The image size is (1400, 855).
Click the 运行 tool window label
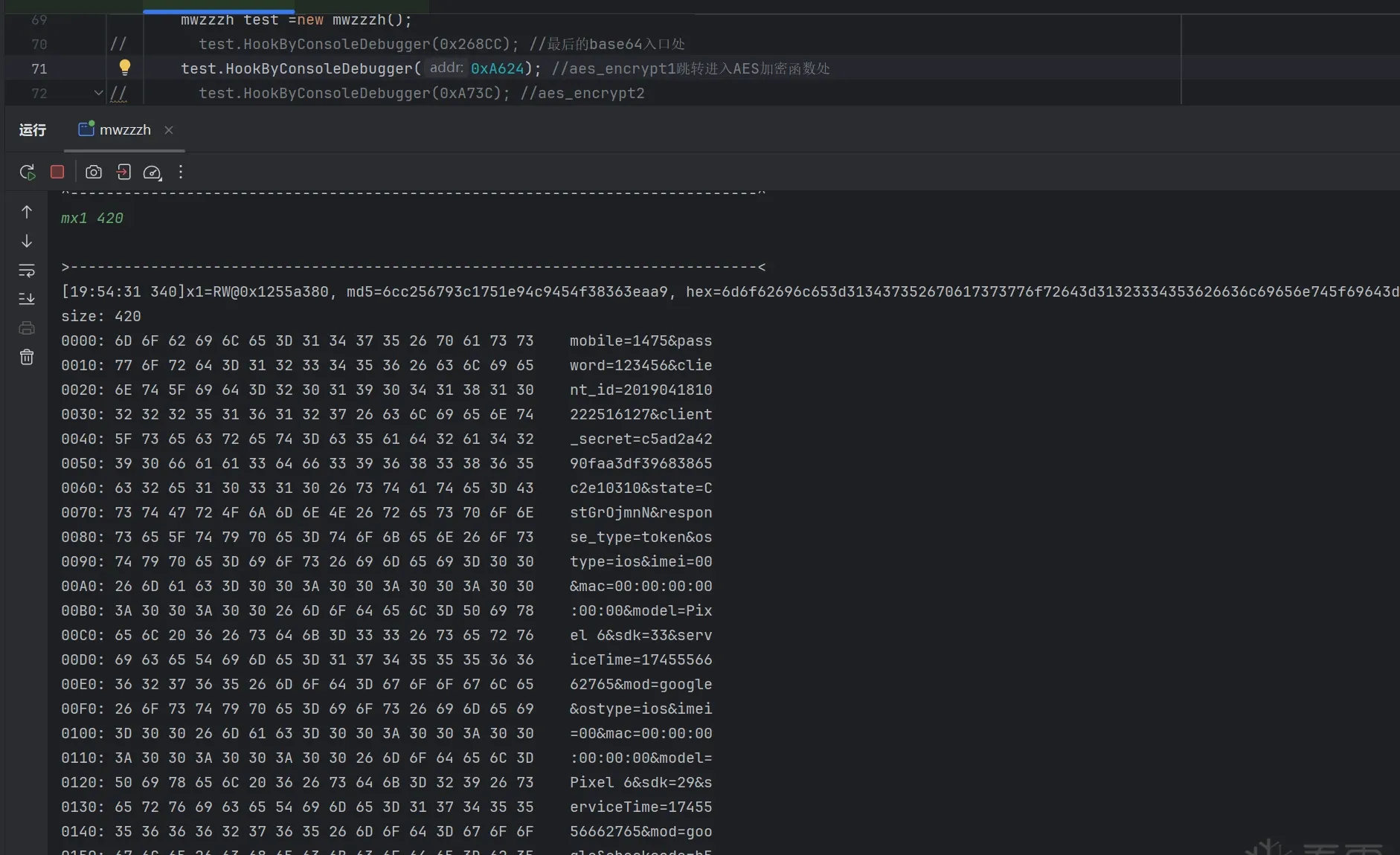click(x=33, y=130)
